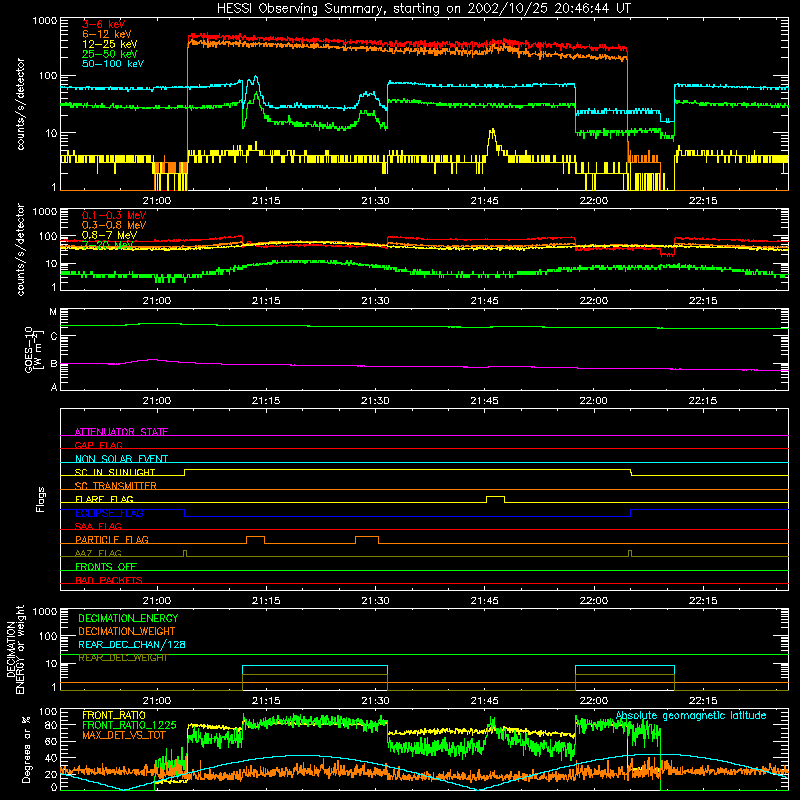Click the first particle flag pulse near 21:15

pos(255,540)
